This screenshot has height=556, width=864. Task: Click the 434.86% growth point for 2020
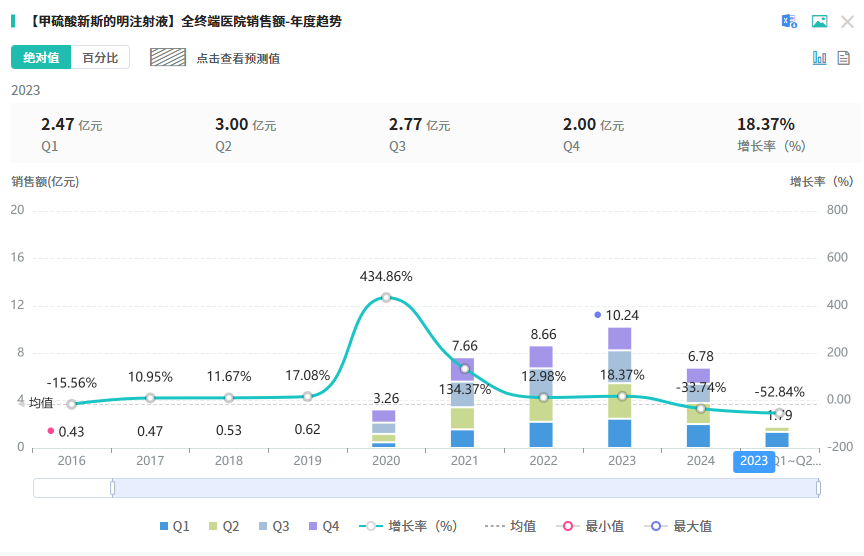point(386,297)
